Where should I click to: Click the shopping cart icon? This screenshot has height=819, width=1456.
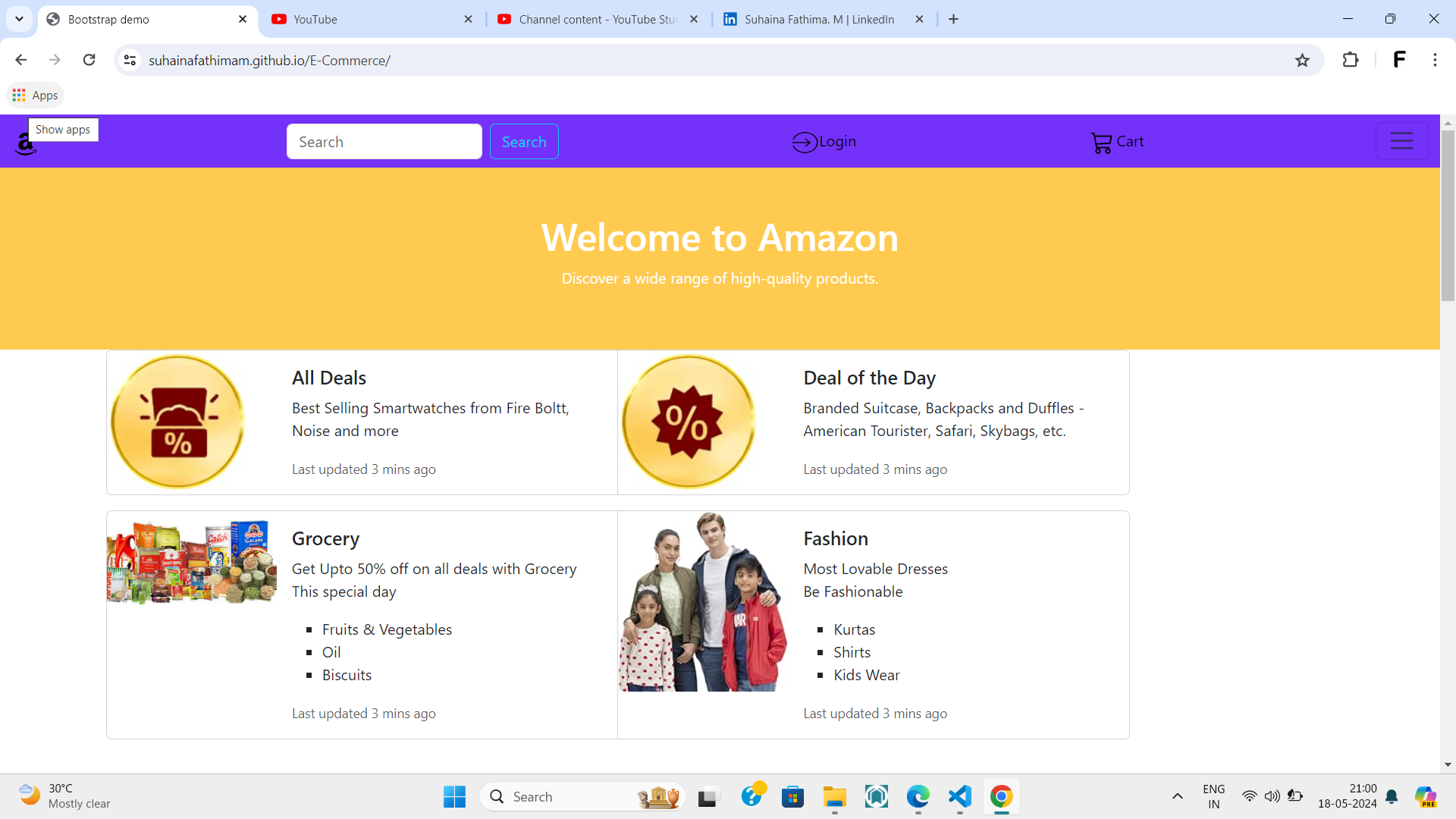tap(1101, 143)
